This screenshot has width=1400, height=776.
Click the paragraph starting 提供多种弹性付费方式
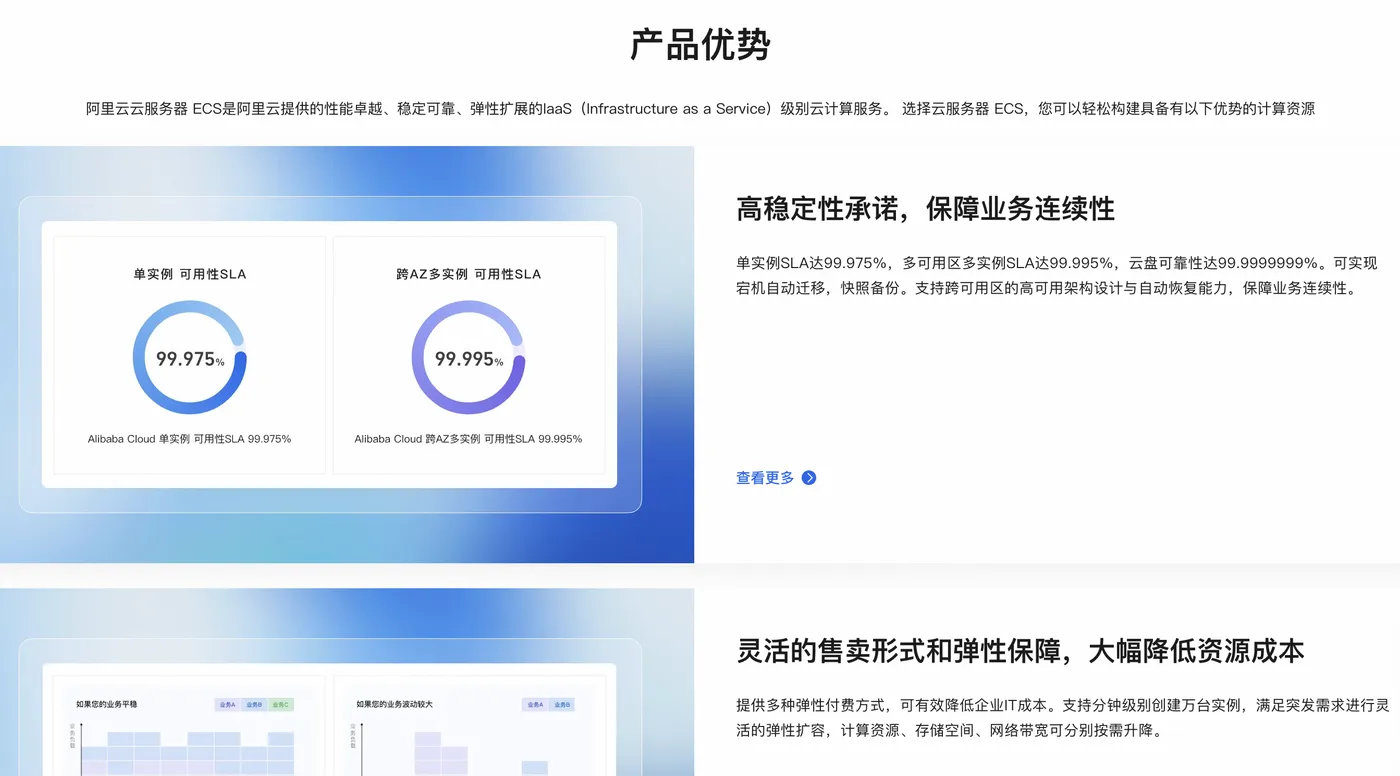[1063, 718]
